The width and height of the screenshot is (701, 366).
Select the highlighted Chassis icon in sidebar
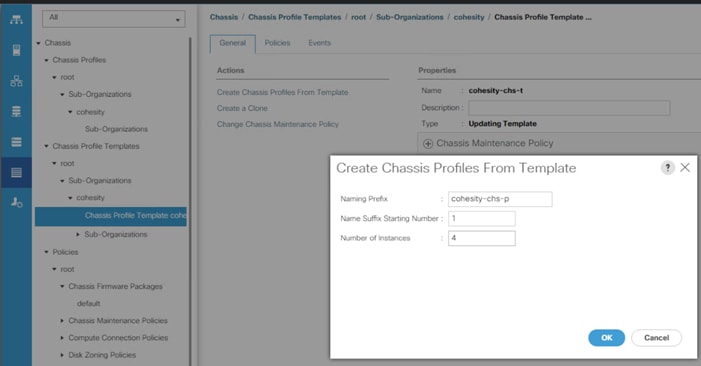[x=17, y=172]
